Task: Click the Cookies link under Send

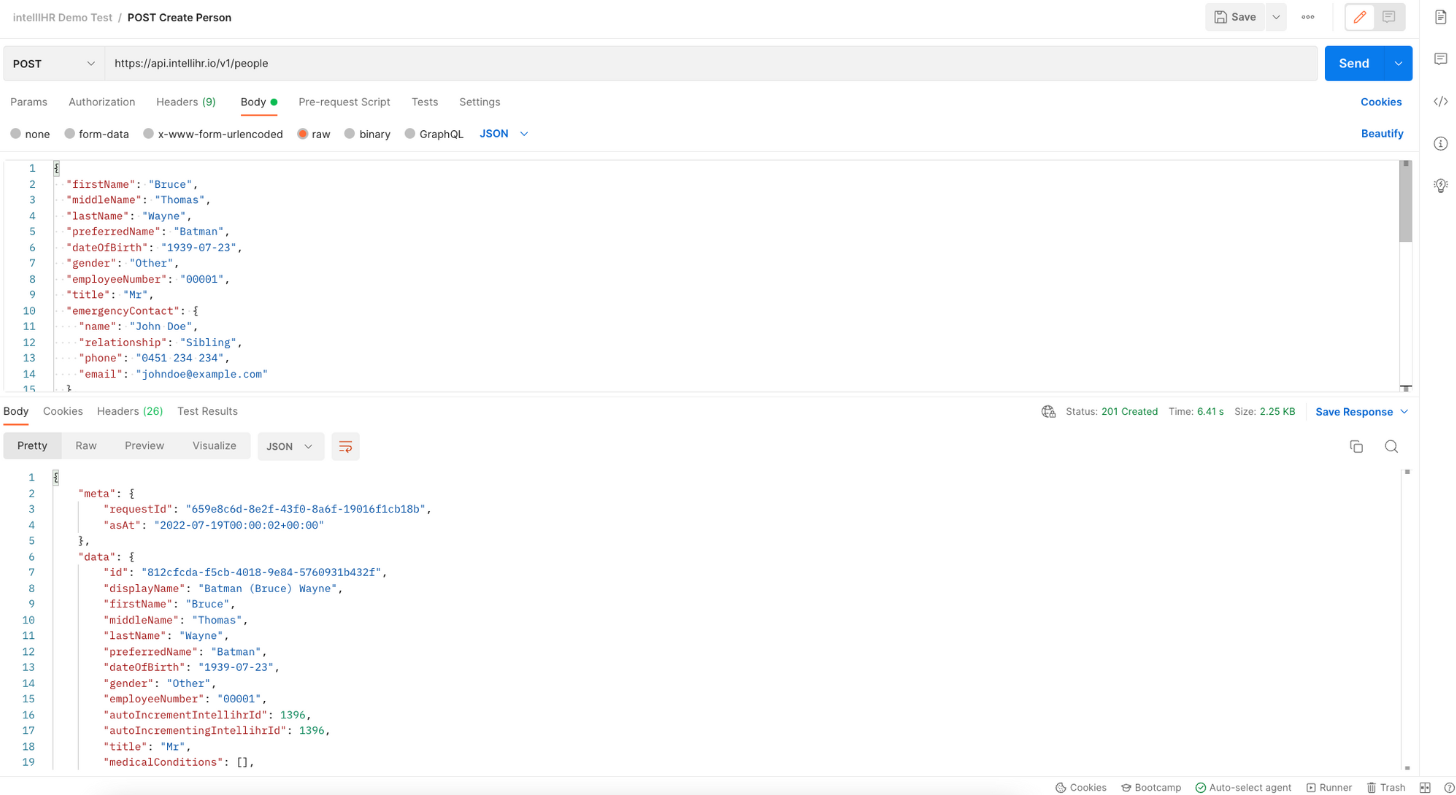Action: [1381, 102]
